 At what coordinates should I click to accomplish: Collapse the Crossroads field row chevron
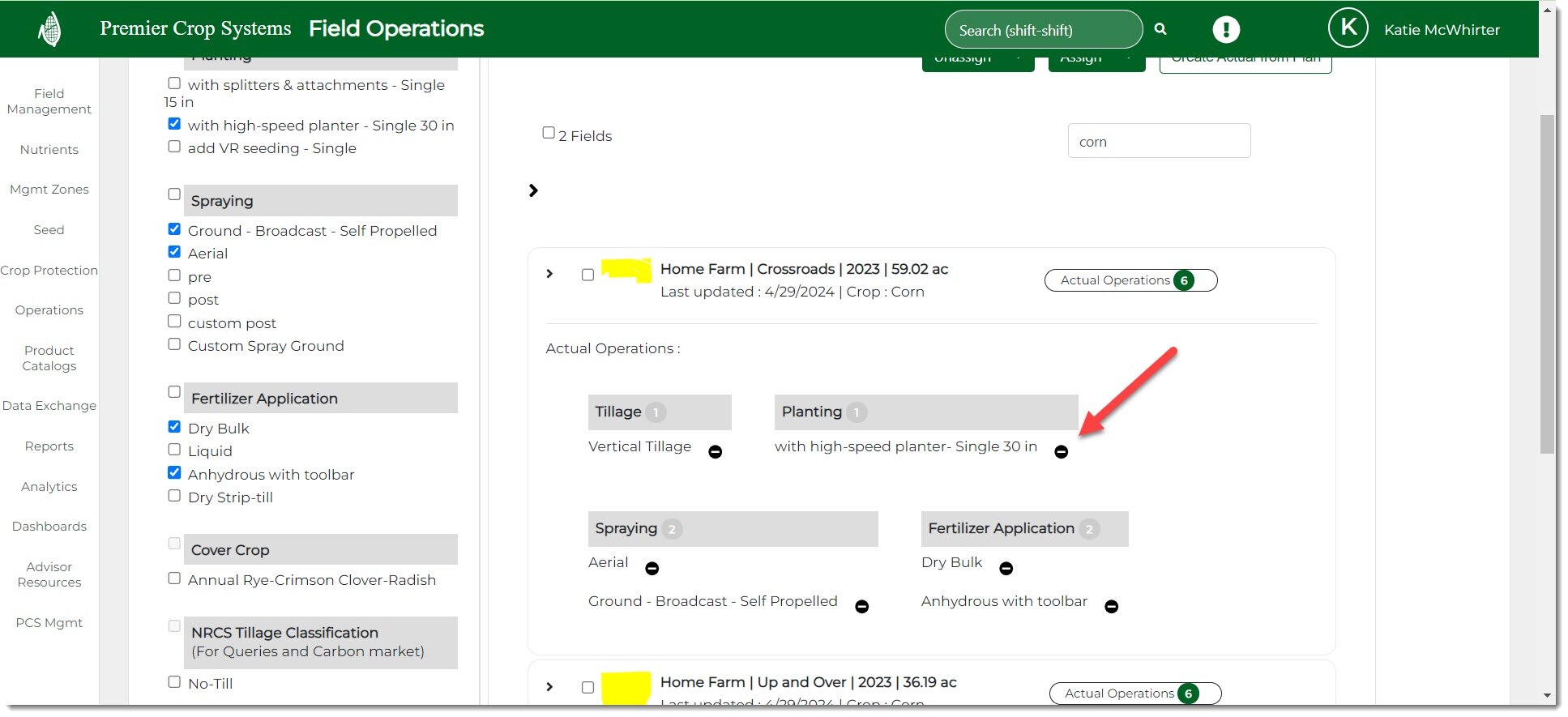(549, 274)
